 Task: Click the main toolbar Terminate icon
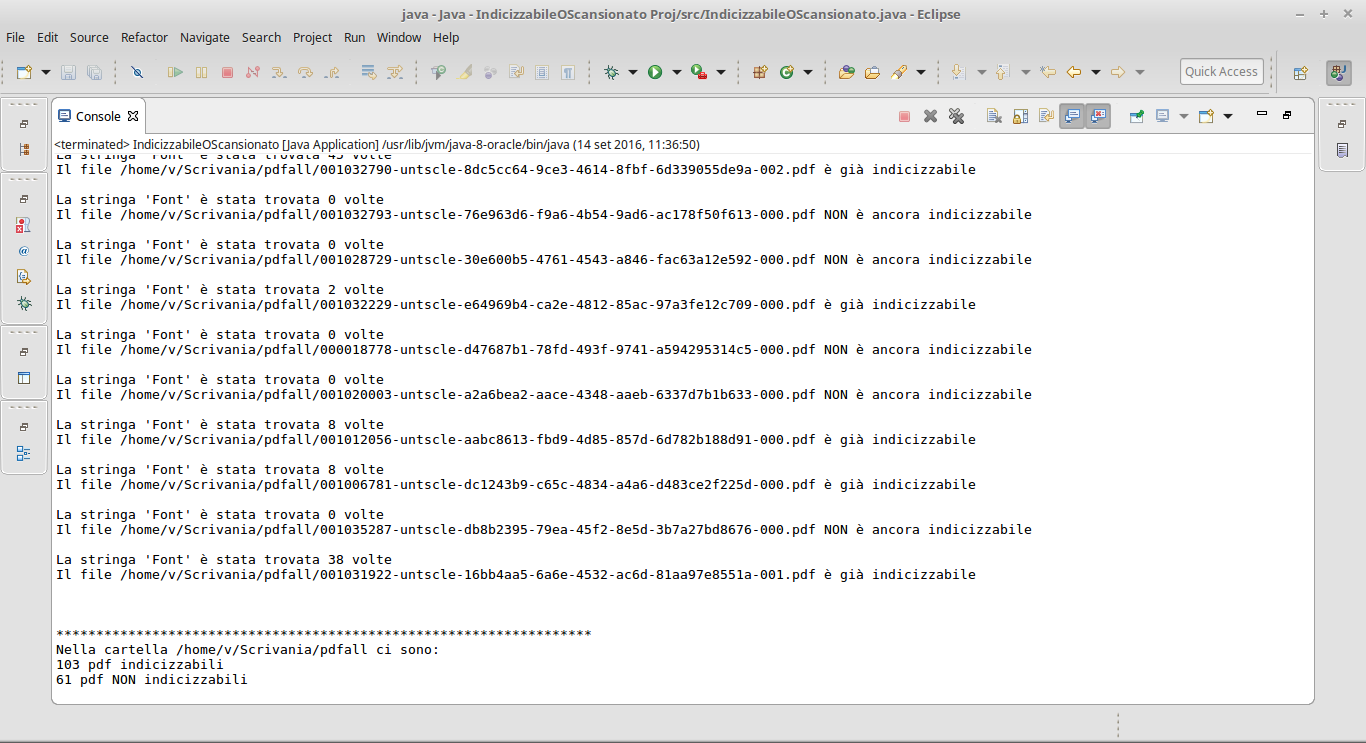tap(227, 72)
